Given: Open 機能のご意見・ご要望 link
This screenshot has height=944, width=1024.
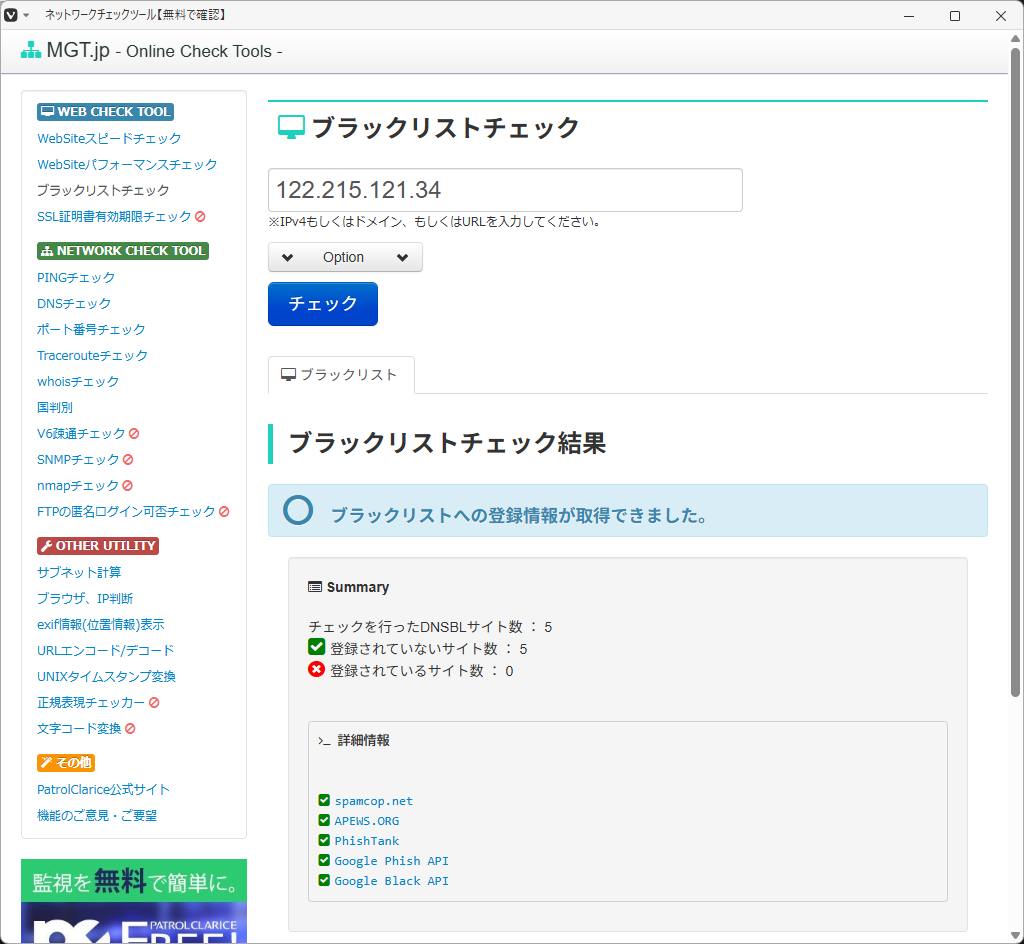Looking at the screenshot, I should pos(97,816).
